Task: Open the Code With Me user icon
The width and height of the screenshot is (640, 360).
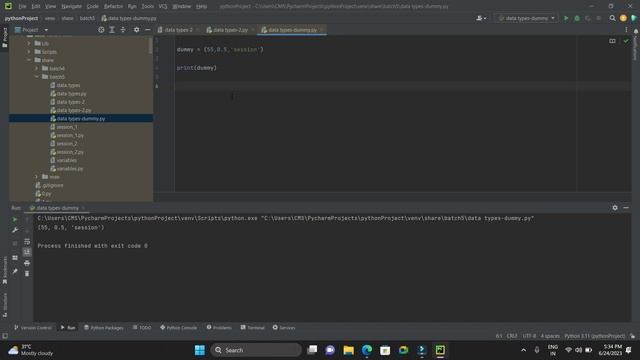Action: [481, 18]
